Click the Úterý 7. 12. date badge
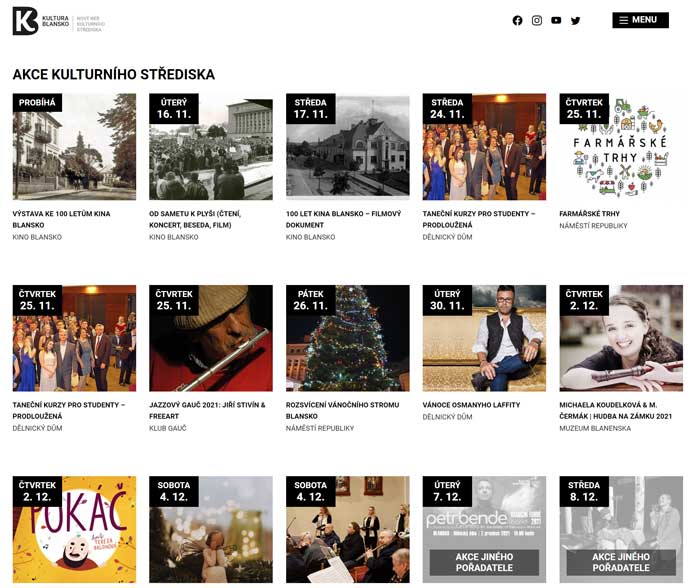This screenshot has width=700, height=588. 447,491
